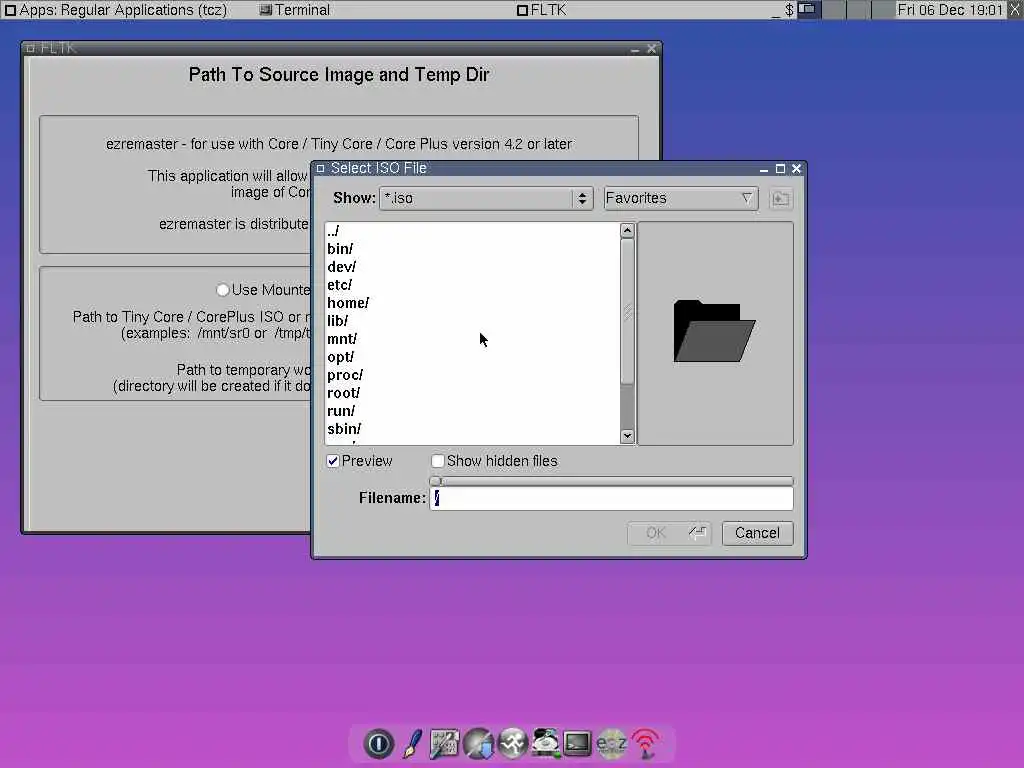1024x768 pixels.
Task: Switch to Apps: Regular Applications taskbar item
Action: pyautogui.click(x=116, y=10)
